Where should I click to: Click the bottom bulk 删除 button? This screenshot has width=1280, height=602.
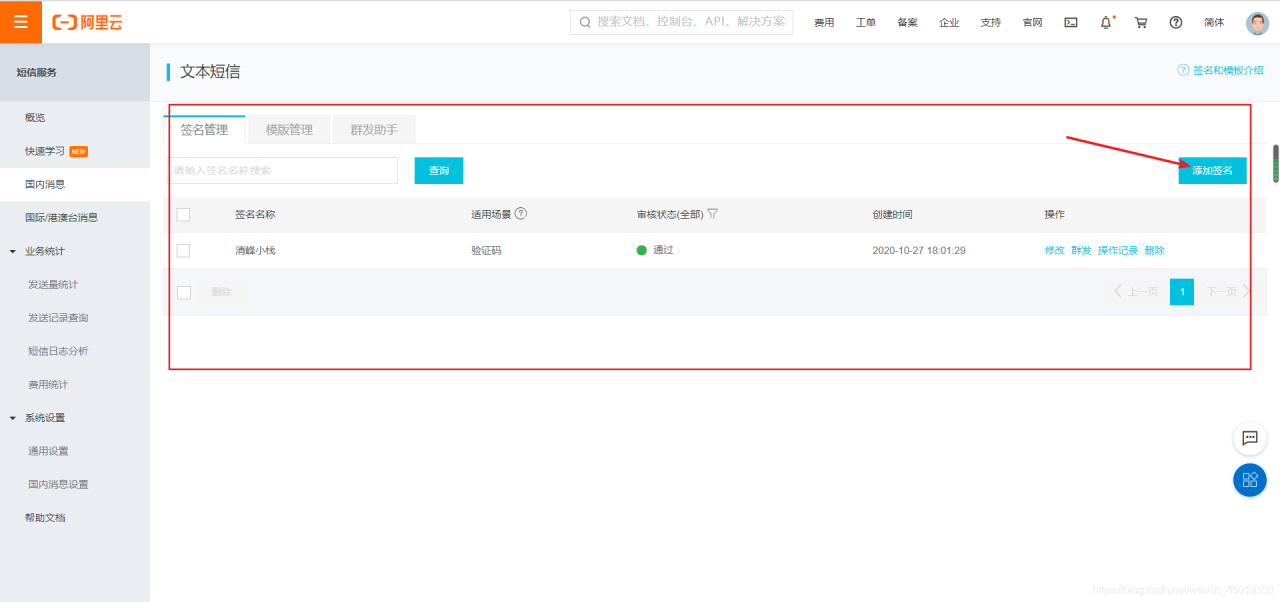[x=222, y=292]
